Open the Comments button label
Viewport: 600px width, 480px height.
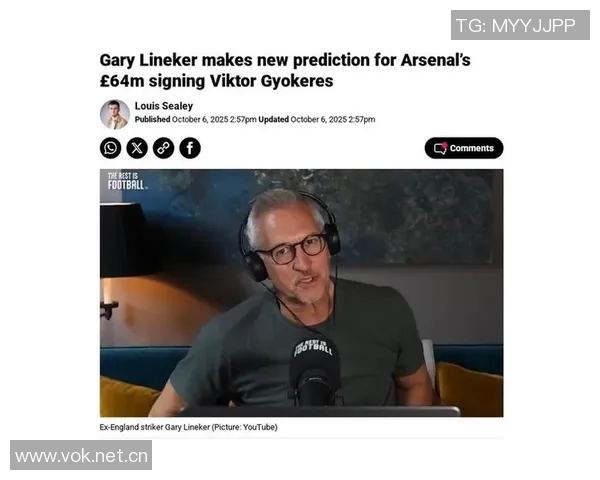tap(471, 148)
